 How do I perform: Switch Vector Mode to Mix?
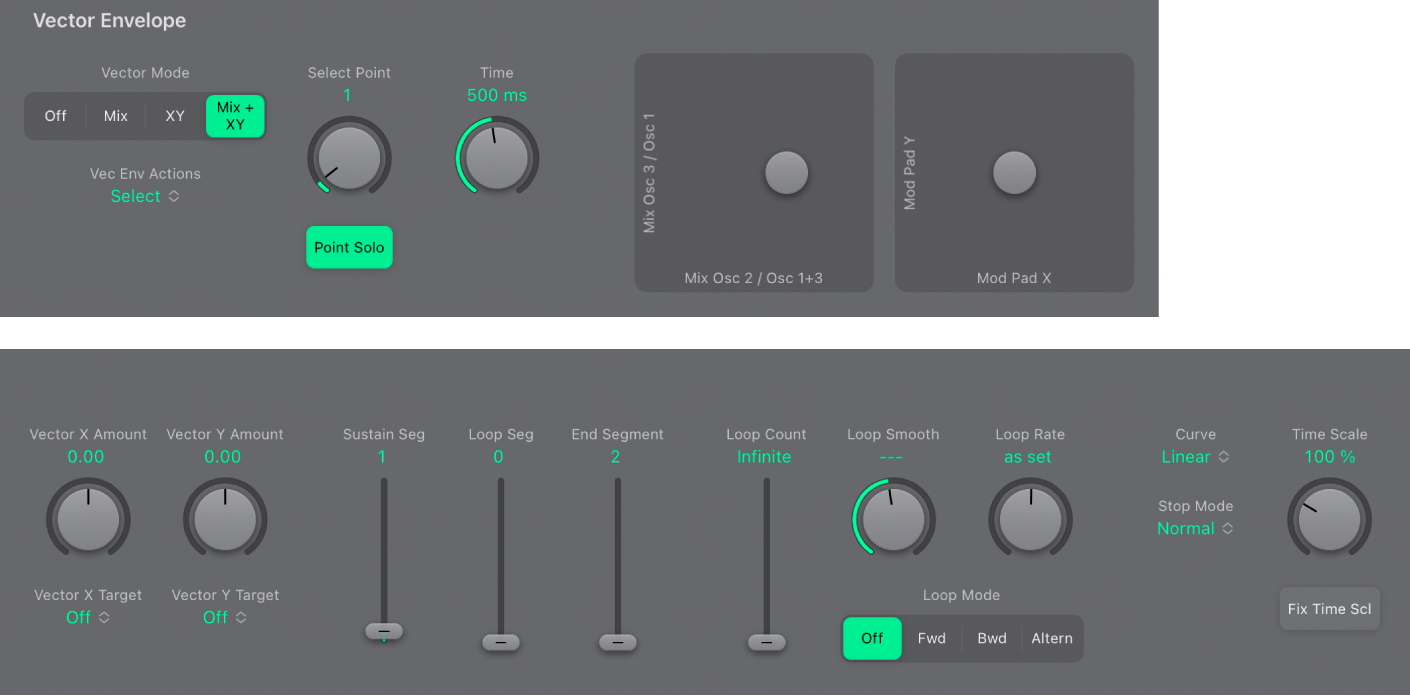point(116,116)
